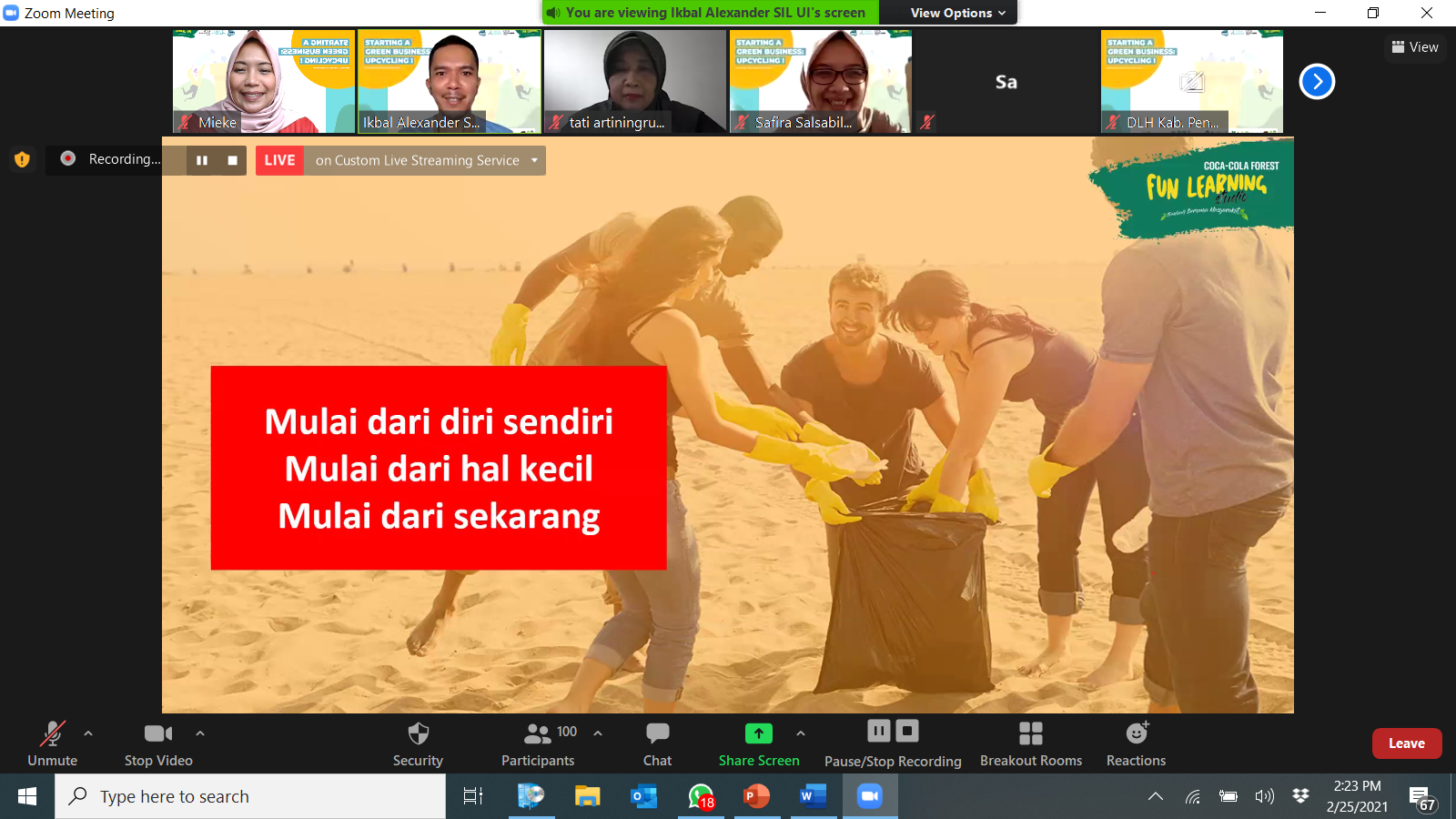Select the Sa participant tile
Screen dimensions: 1456x819
[1006, 82]
